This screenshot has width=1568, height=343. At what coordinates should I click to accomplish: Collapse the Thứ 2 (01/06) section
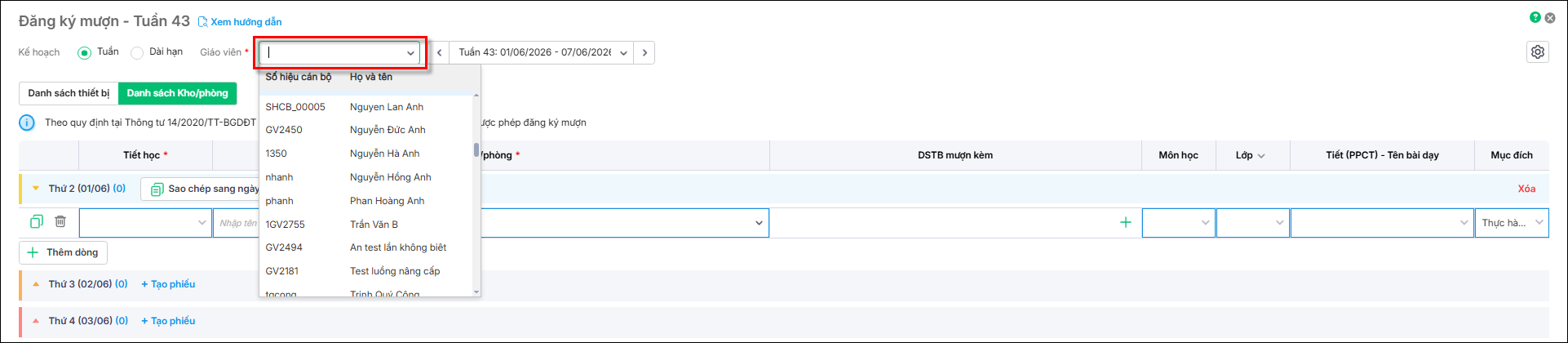pyautogui.click(x=35, y=189)
